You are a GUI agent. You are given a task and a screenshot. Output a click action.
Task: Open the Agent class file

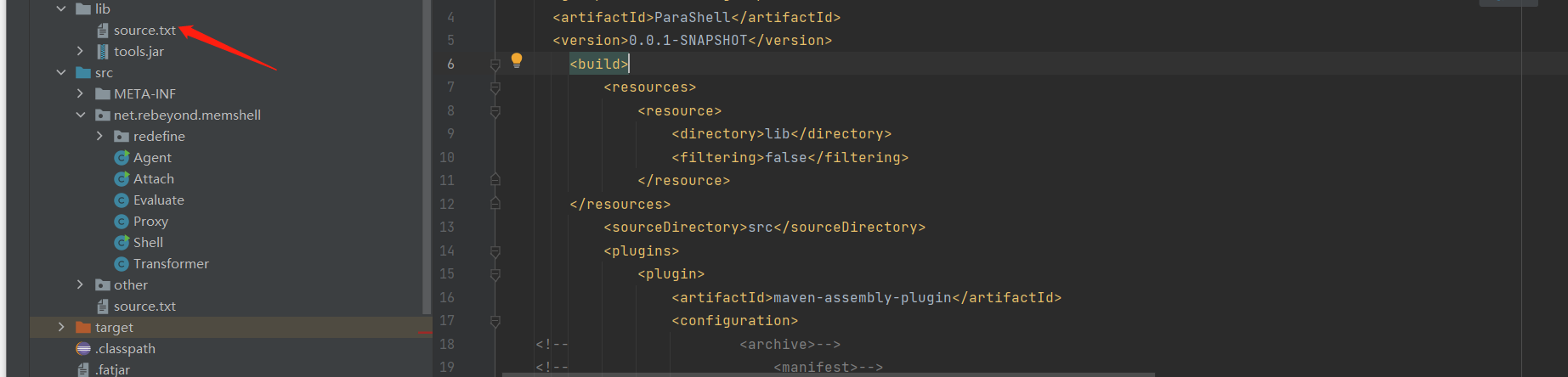click(151, 158)
